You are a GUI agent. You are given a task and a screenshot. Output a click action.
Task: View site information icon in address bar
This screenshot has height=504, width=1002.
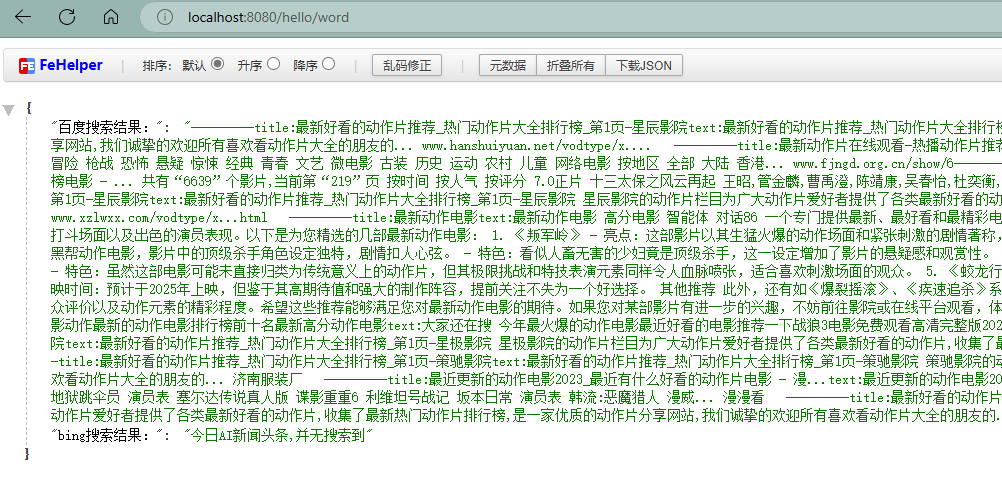165,17
